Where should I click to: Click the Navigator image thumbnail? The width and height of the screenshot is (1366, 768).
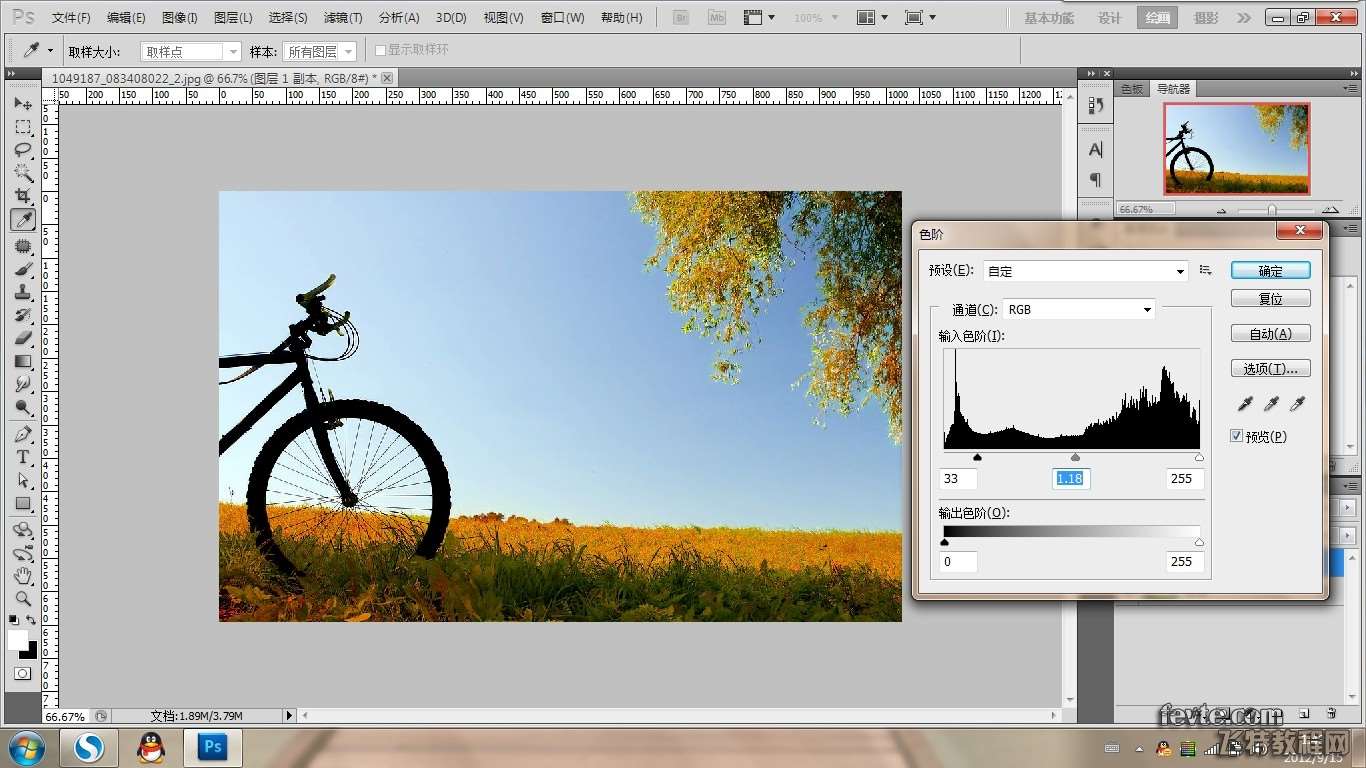point(1237,148)
